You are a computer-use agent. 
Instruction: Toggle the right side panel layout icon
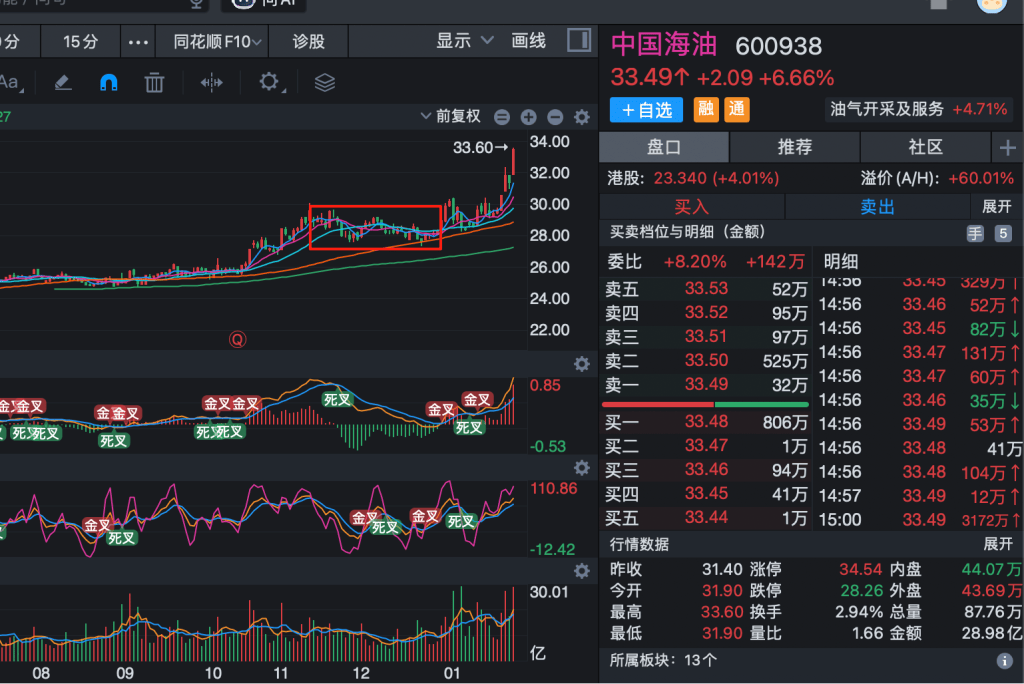coord(578,40)
